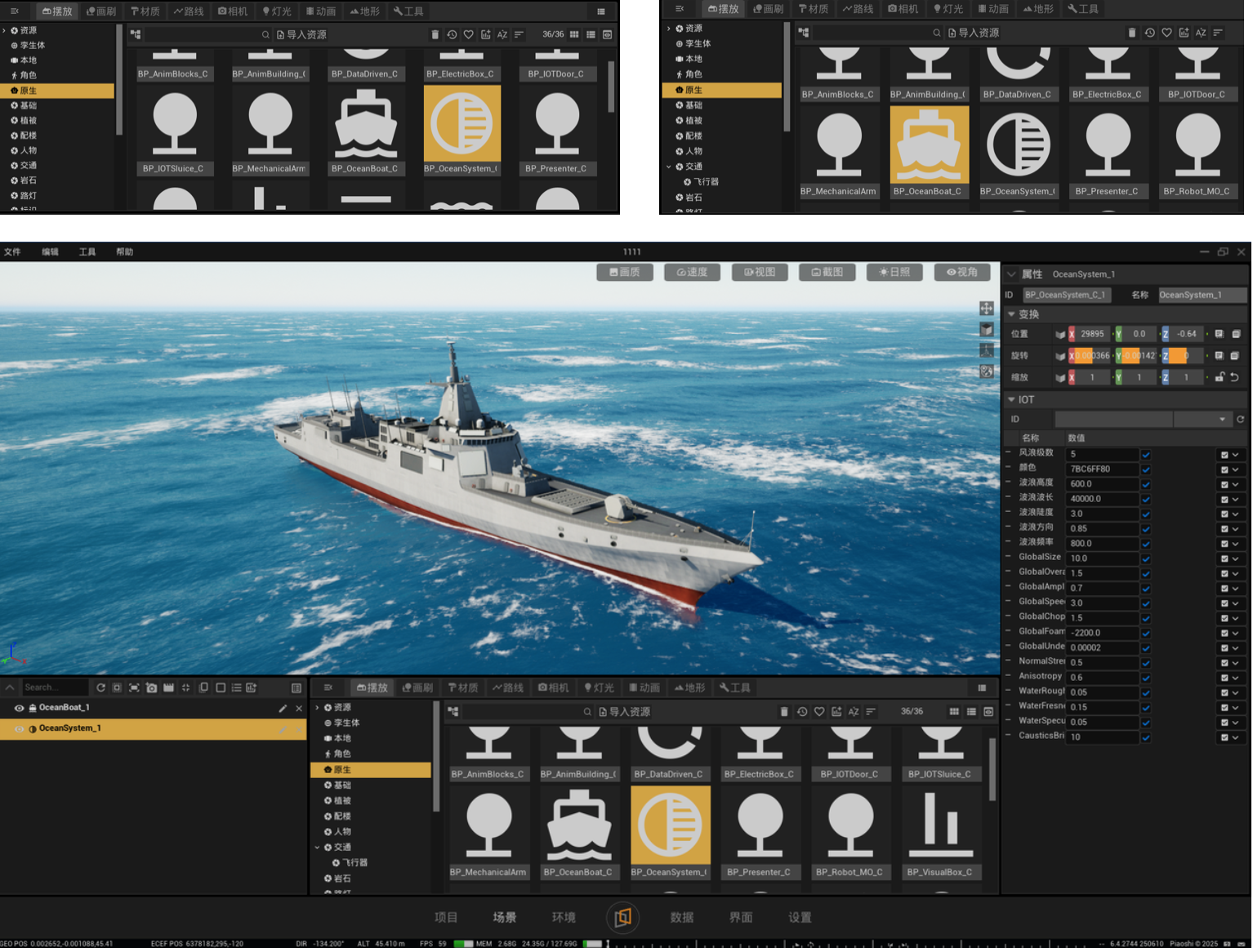This screenshot has height=952, width=1253.
Task: Collapse the scene outliner using its up chevron
Action: 10,687
